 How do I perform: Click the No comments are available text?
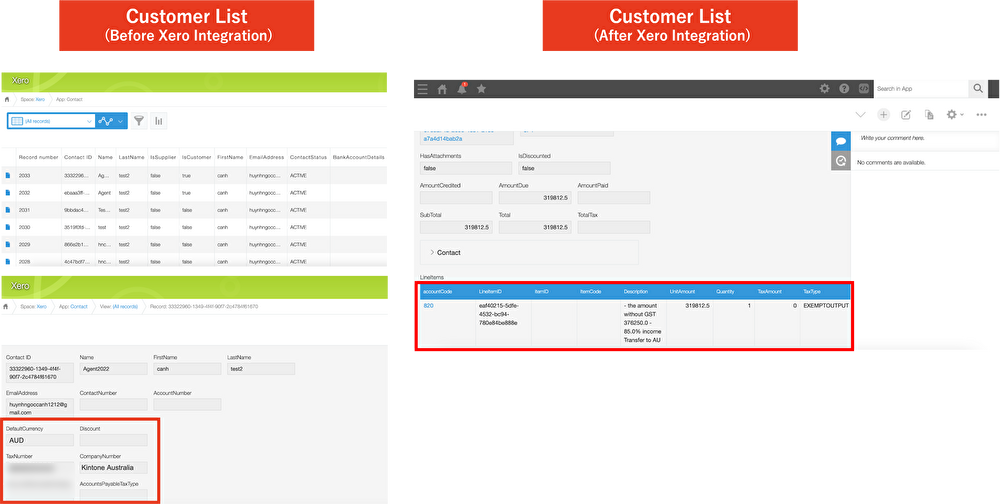(891, 163)
